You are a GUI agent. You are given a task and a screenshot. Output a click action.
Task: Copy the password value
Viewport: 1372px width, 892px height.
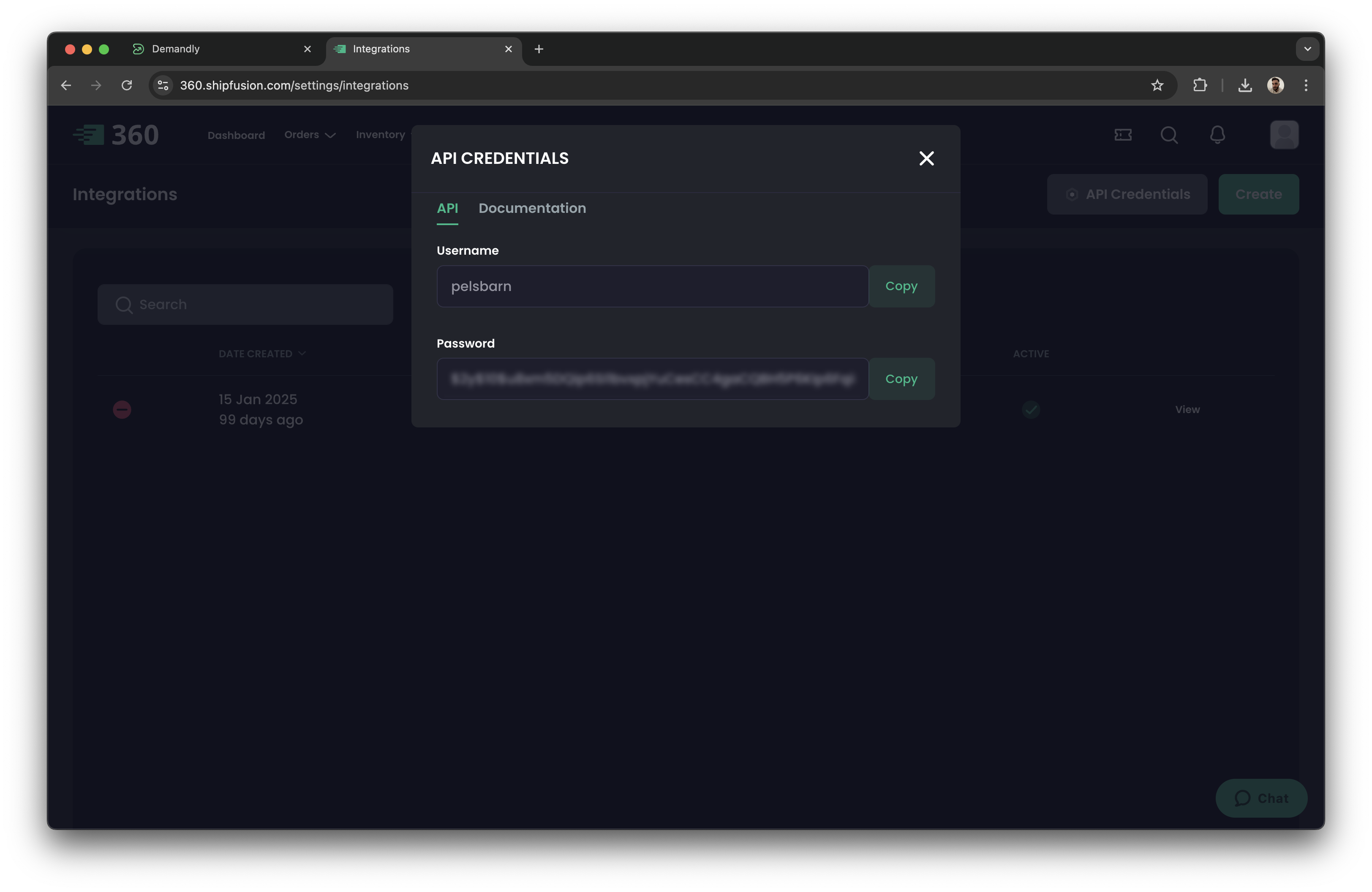pos(901,378)
